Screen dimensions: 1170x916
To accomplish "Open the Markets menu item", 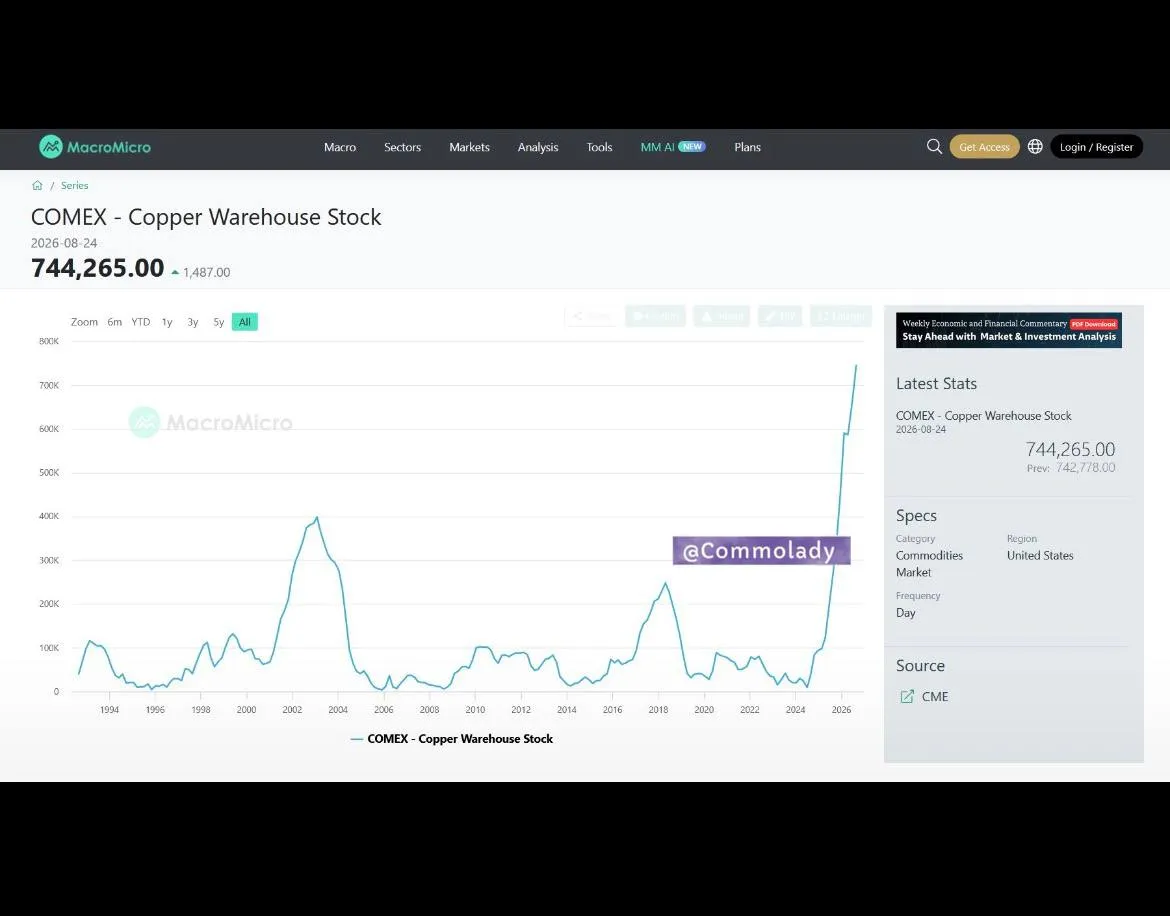I will [x=469, y=147].
